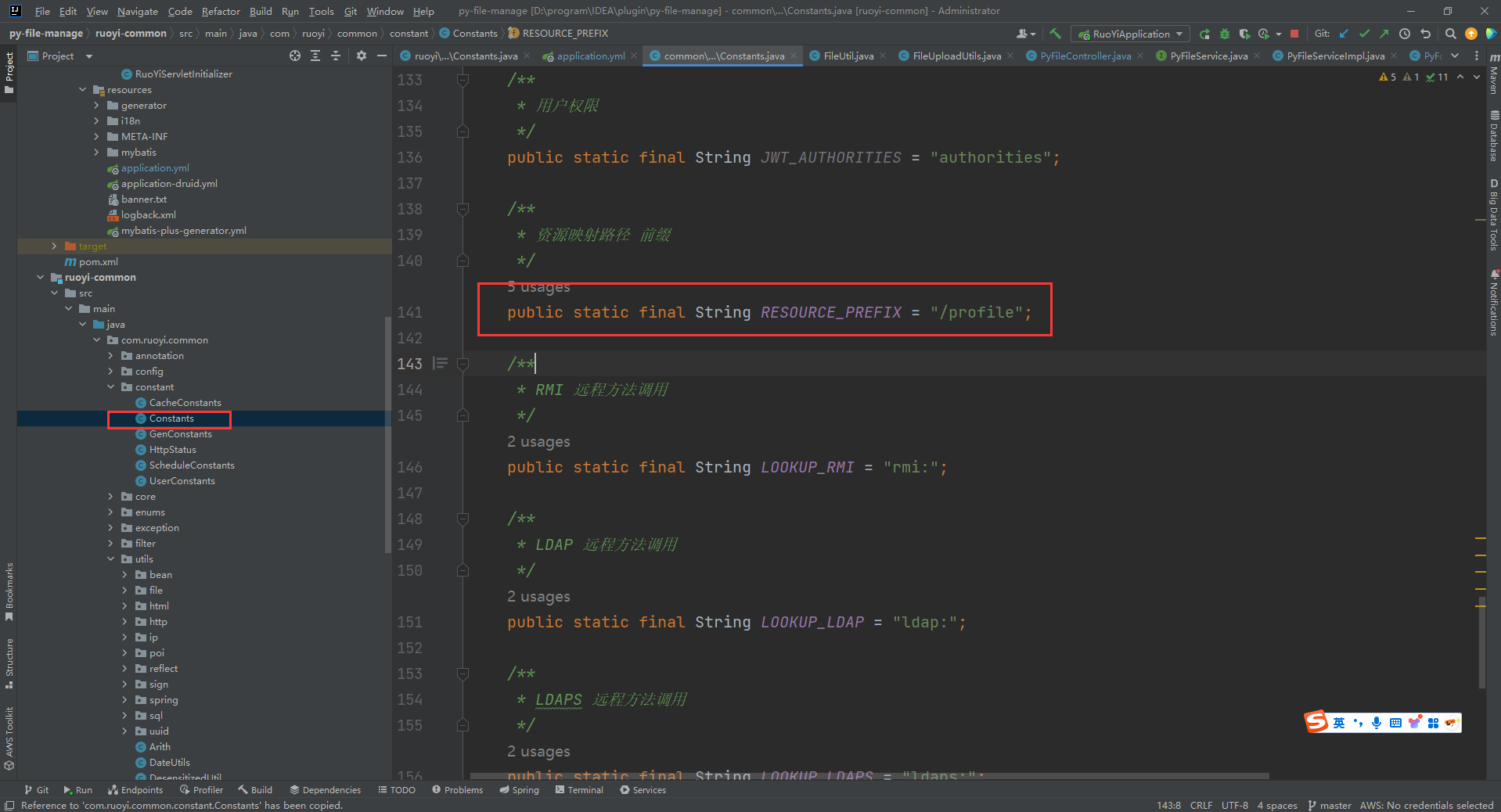Open RuoYiApplication run configuration dropdown
Viewport: 1501px width, 812px height.
tap(1131, 34)
